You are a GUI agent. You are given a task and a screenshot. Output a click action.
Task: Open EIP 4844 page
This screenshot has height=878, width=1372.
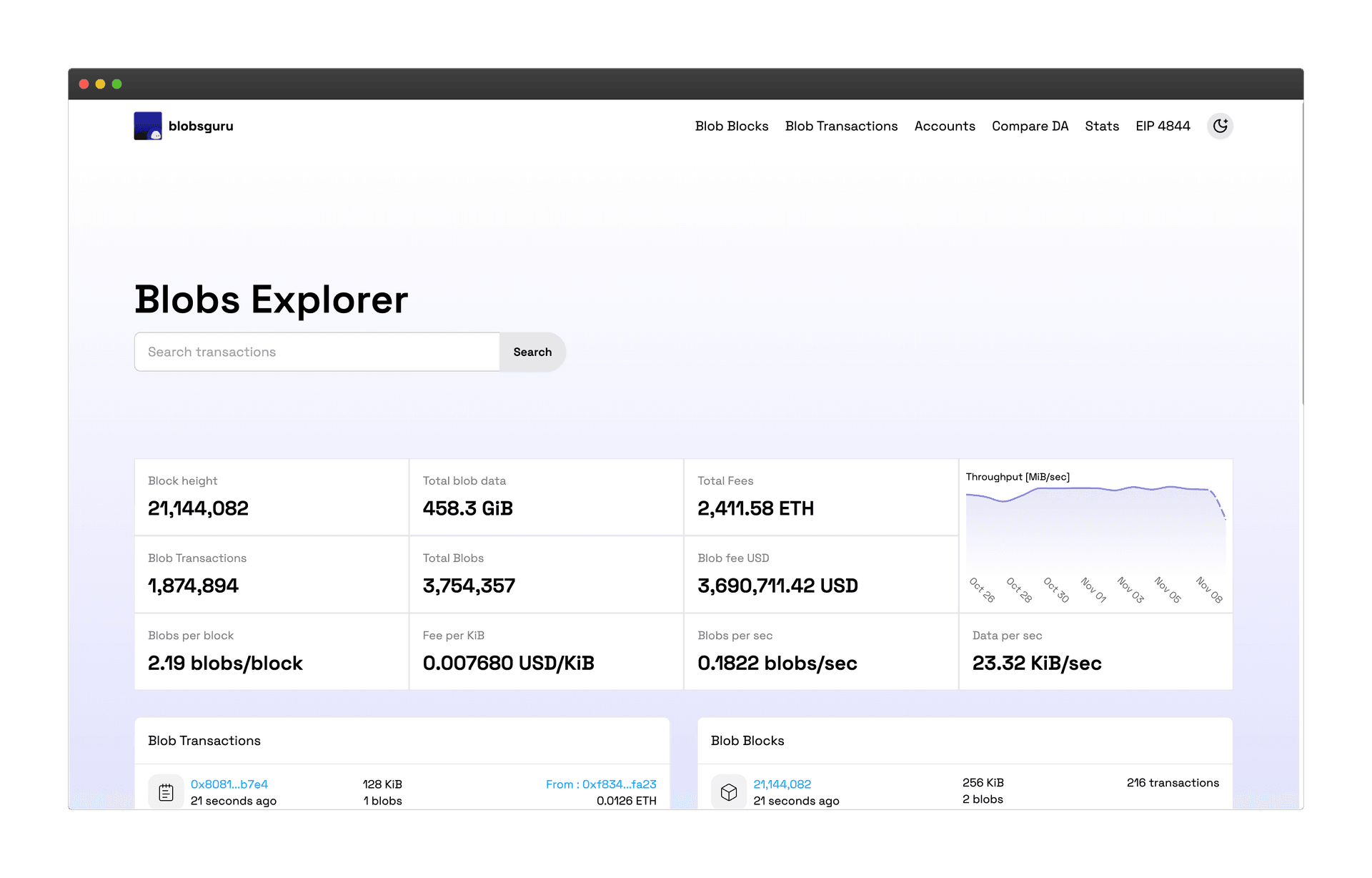(x=1162, y=126)
